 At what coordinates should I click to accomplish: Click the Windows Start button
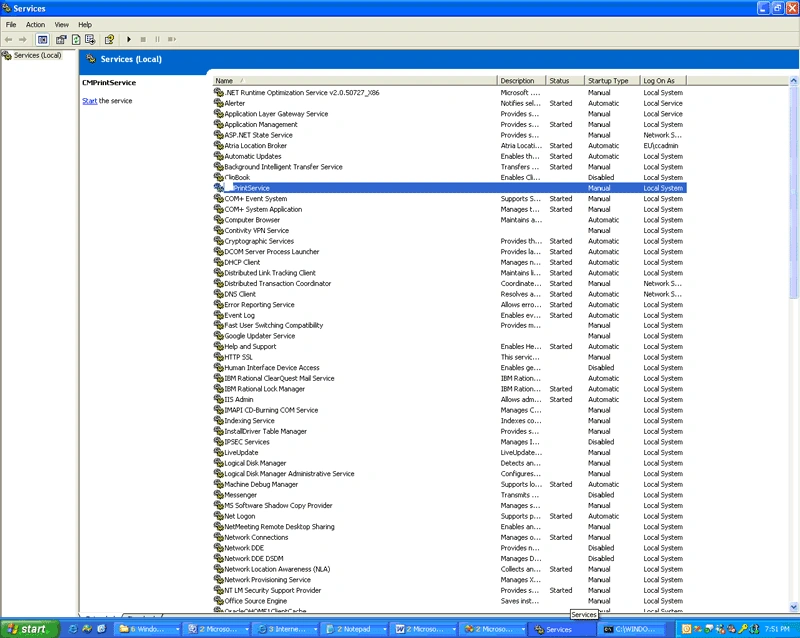point(29,629)
